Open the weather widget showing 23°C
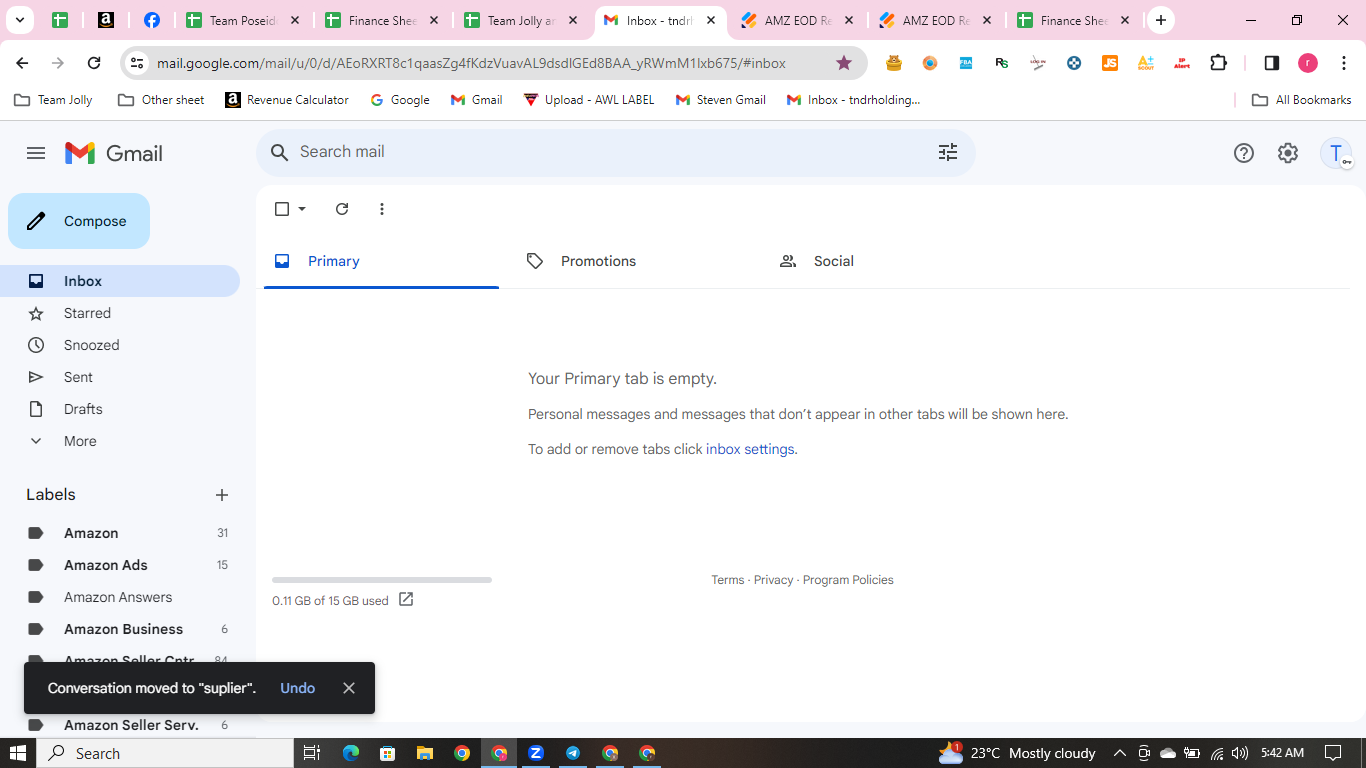1366x768 pixels. (x=1017, y=753)
